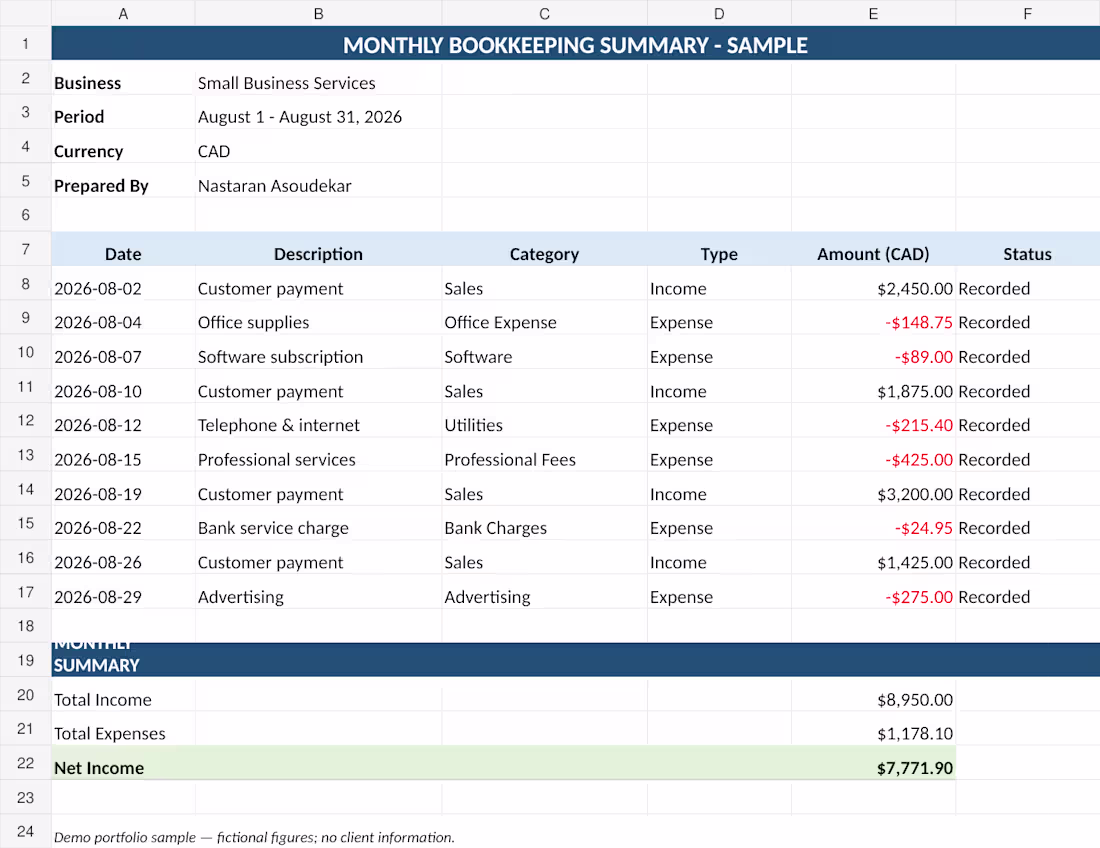The image size is (1100, 848).
Task: Select the demo portfolio sample footnote
Action: [x=254, y=837]
